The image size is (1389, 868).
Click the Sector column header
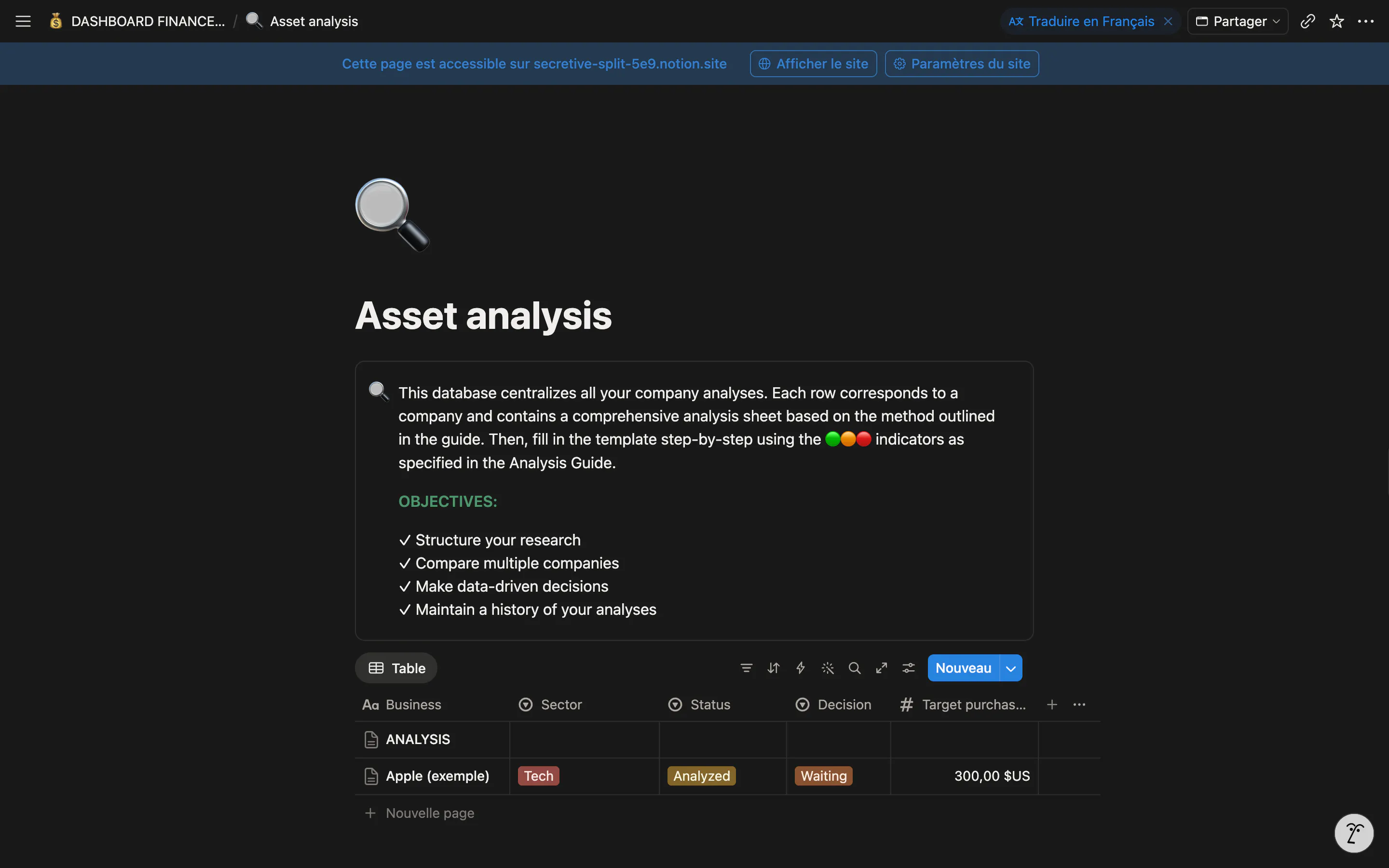point(585,705)
